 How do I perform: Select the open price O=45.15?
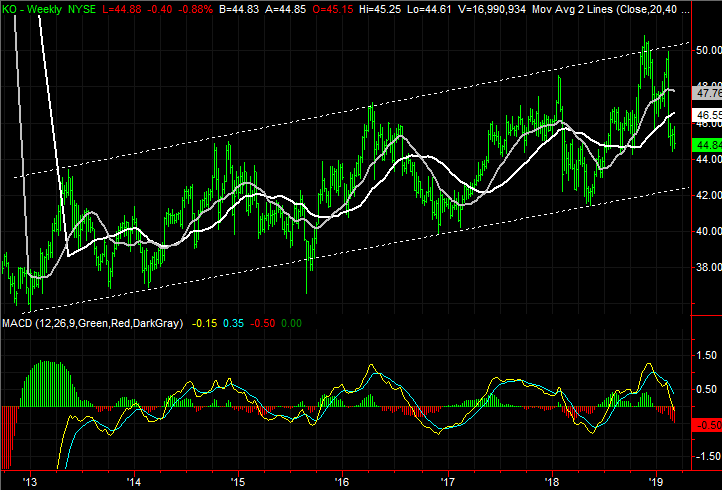(333, 9)
